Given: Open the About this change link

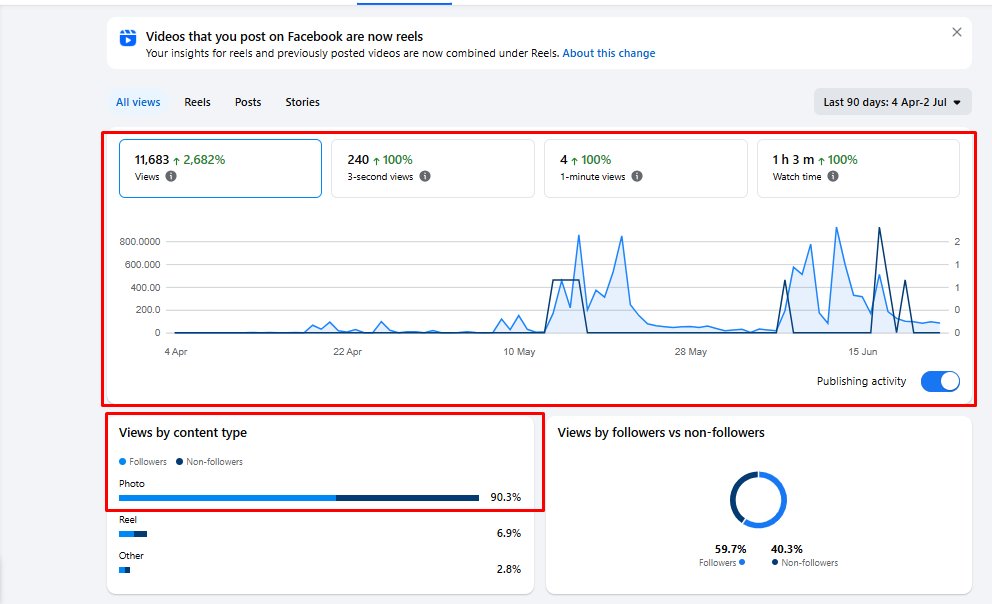Looking at the screenshot, I should coord(609,53).
